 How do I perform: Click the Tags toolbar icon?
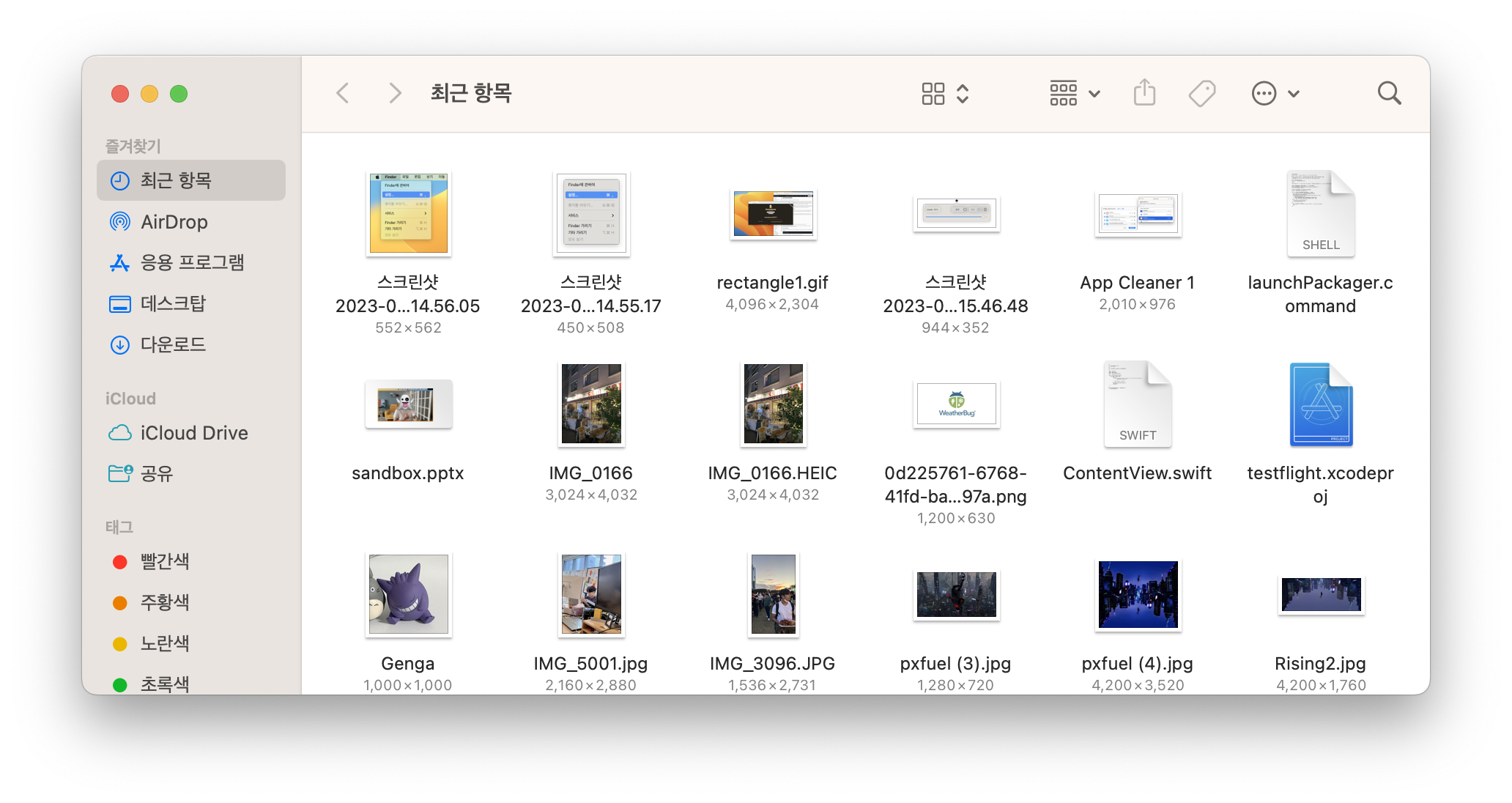tap(1201, 93)
